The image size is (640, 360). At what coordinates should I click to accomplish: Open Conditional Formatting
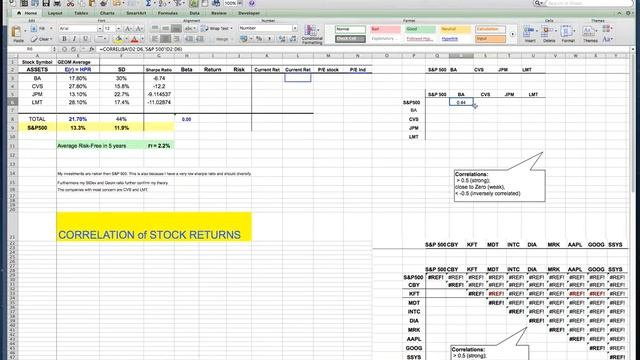pyautogui.click(x=312, y=34)
